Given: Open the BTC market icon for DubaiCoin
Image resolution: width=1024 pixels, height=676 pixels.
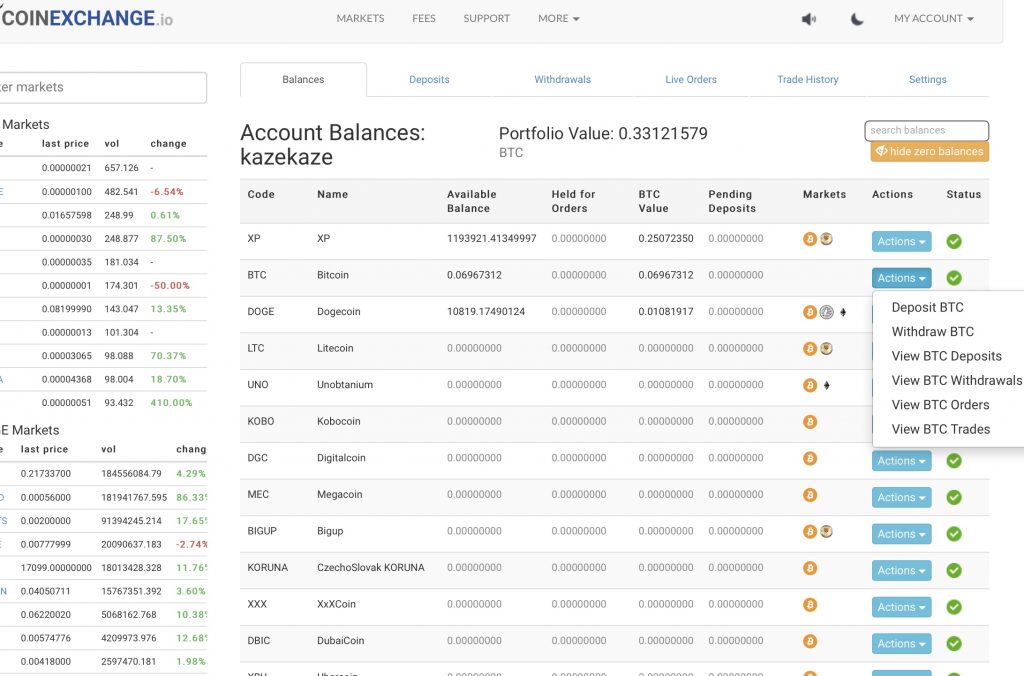Looking at the screenshot, I should 810,641.
